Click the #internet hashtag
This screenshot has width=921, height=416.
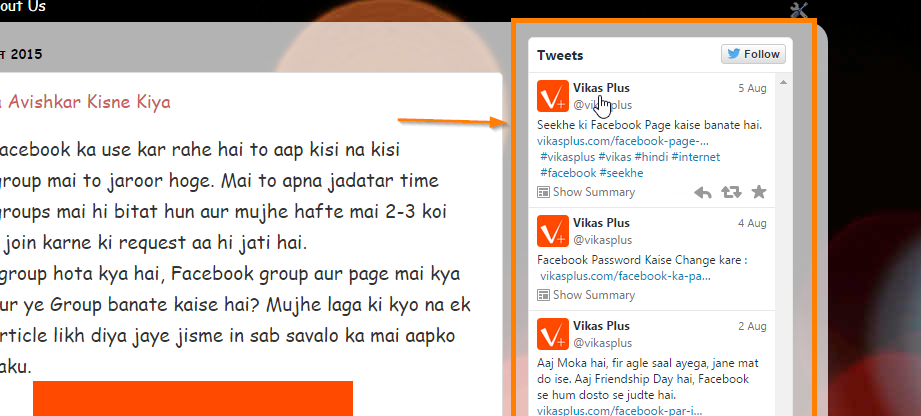[695, 157]
